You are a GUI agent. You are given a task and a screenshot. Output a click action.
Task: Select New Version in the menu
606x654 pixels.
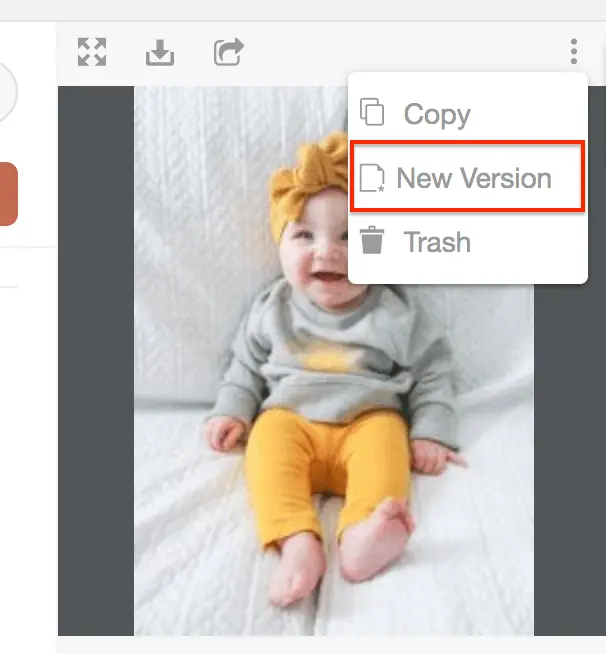pyautogui.click(x=467, y=178)
